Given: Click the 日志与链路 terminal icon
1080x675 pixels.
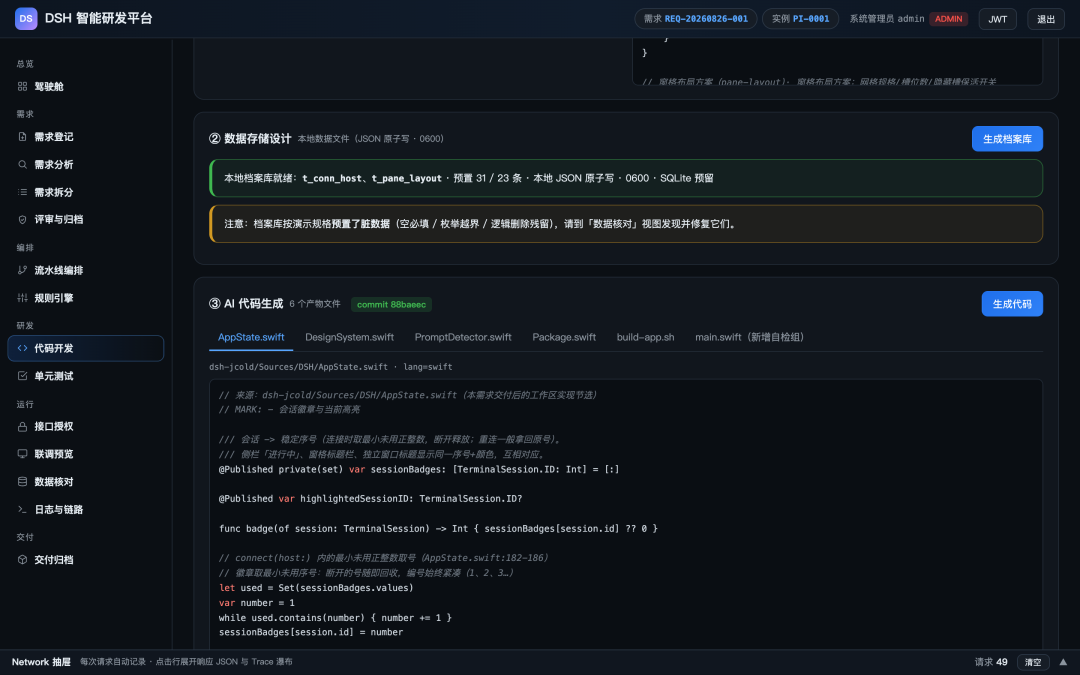Looking at the screenshot, I should point(22,510).
